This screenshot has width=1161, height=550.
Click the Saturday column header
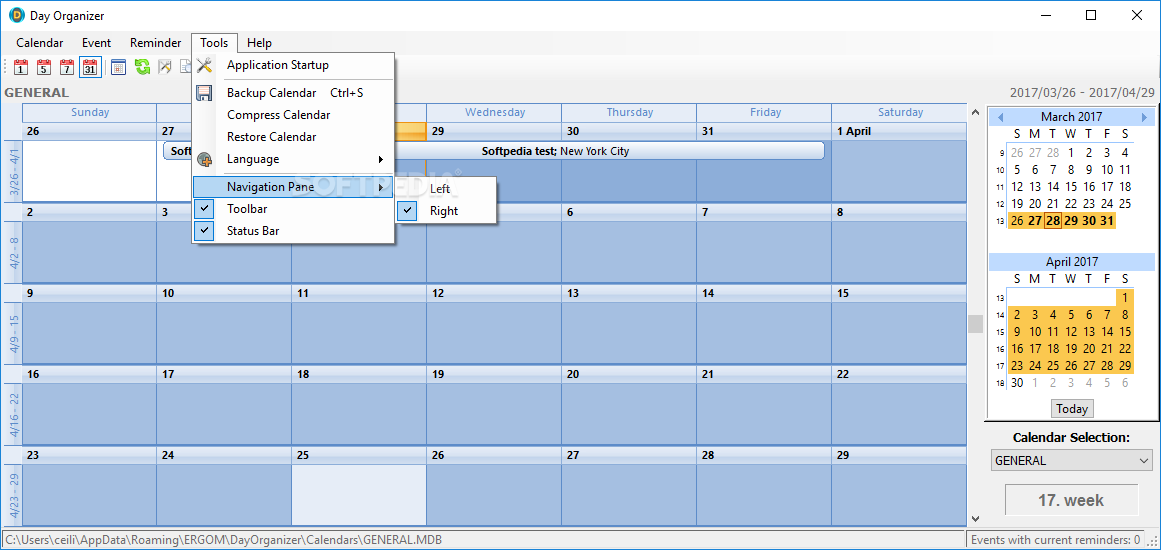click(900, 113)
